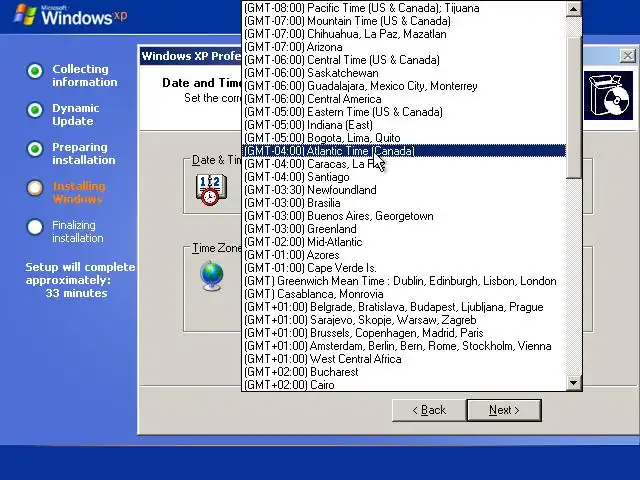Pick Indiana (East) time zone
Image resolution: width=640 pixels, height=480 pixels.
[x=404, y=125]
